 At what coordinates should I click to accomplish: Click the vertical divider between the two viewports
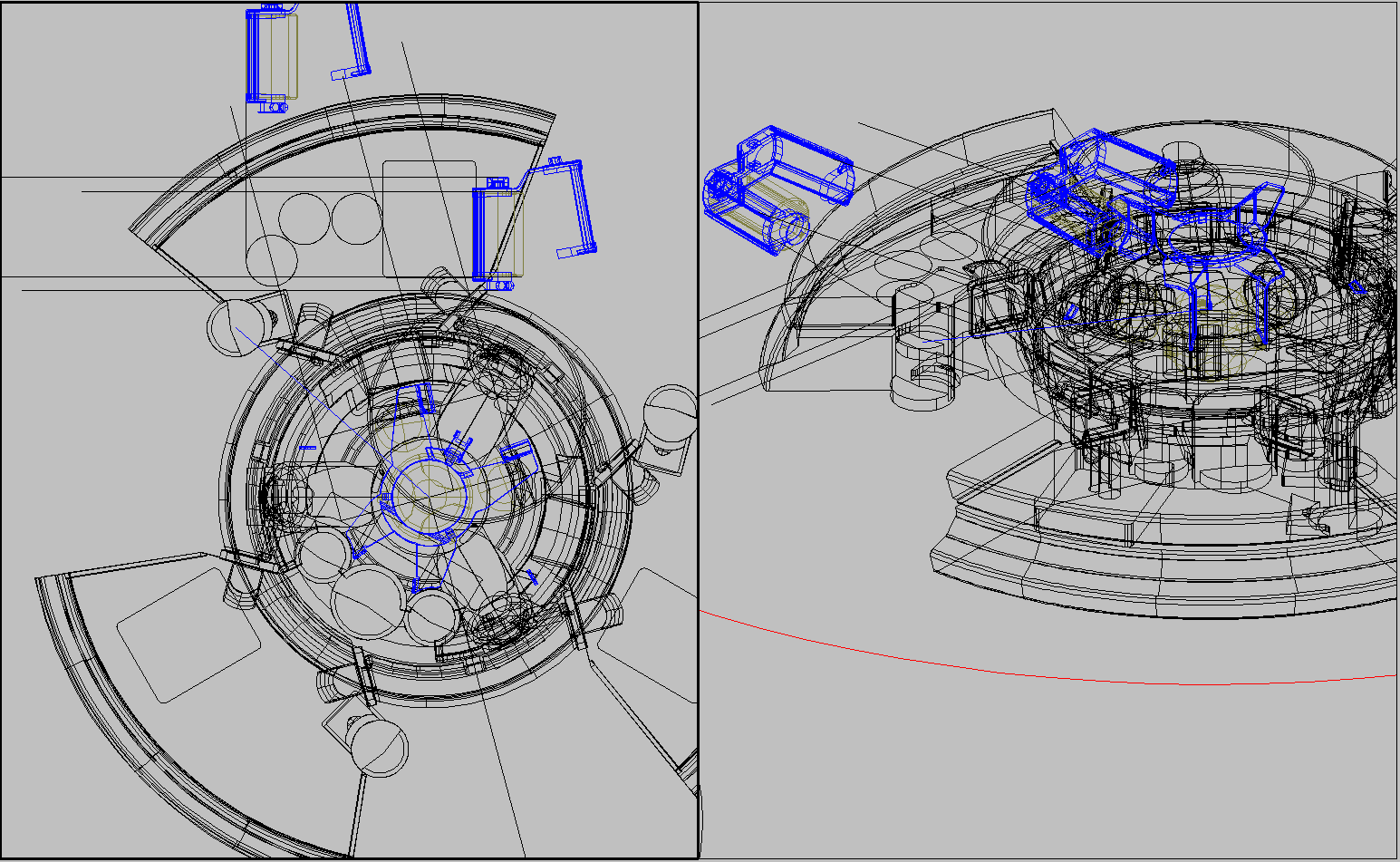pos(699,431)
